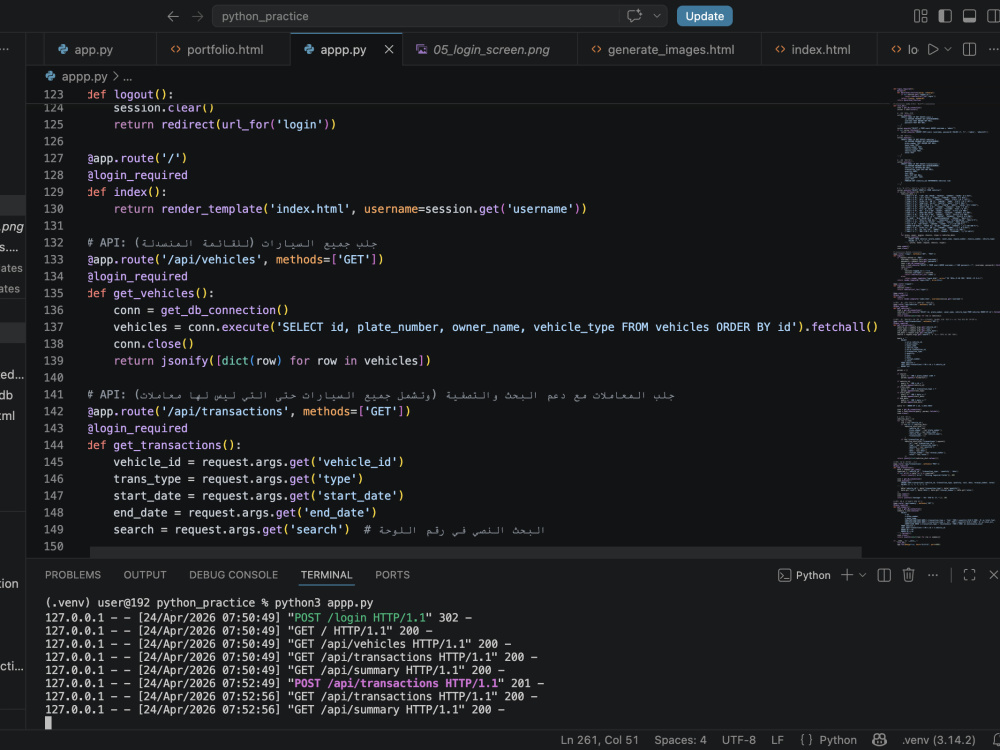Viewport: 1000px width, 750px height.
Task: Close the terminal panel
Action: 994,575
